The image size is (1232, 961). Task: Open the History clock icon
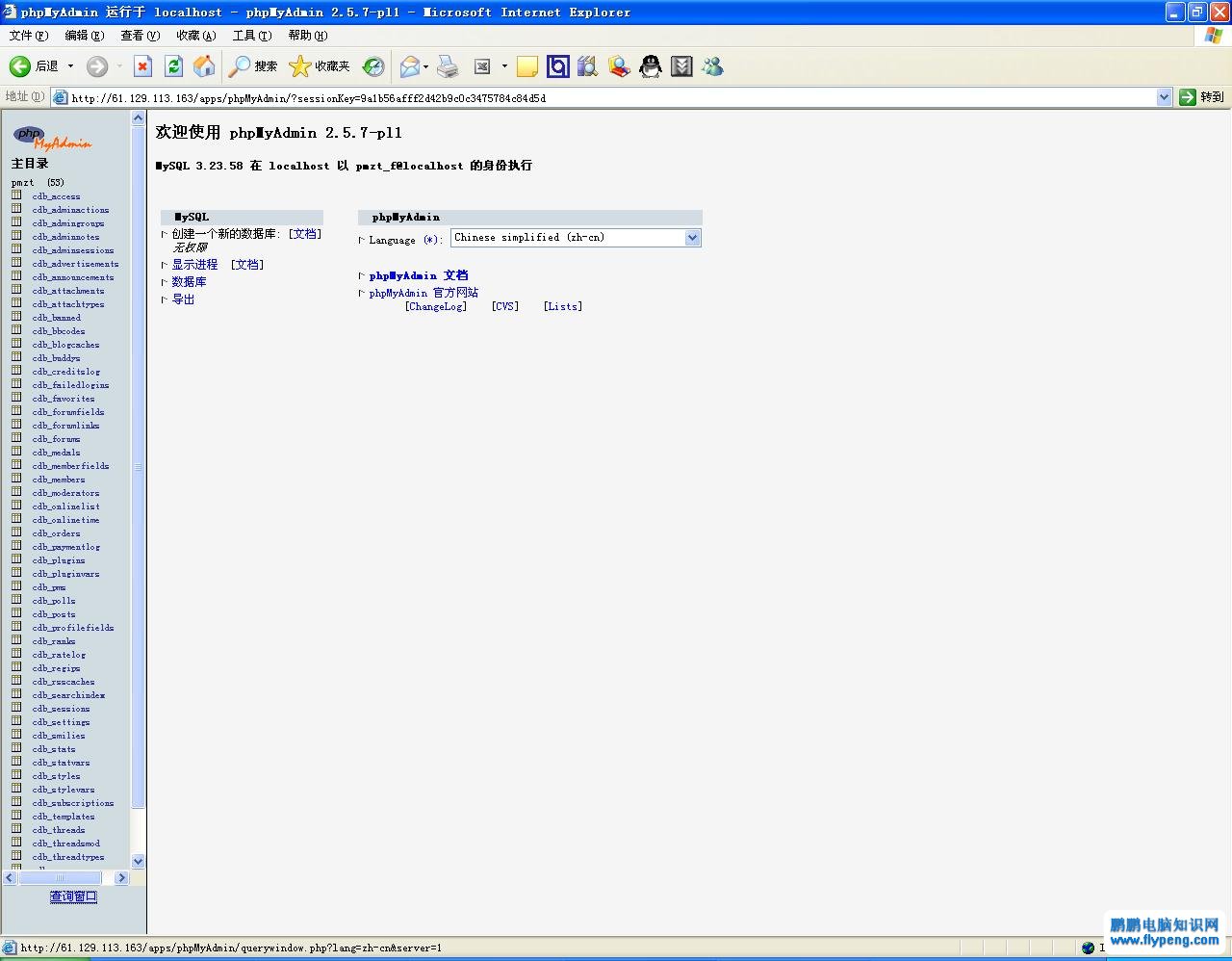point(373,66)
